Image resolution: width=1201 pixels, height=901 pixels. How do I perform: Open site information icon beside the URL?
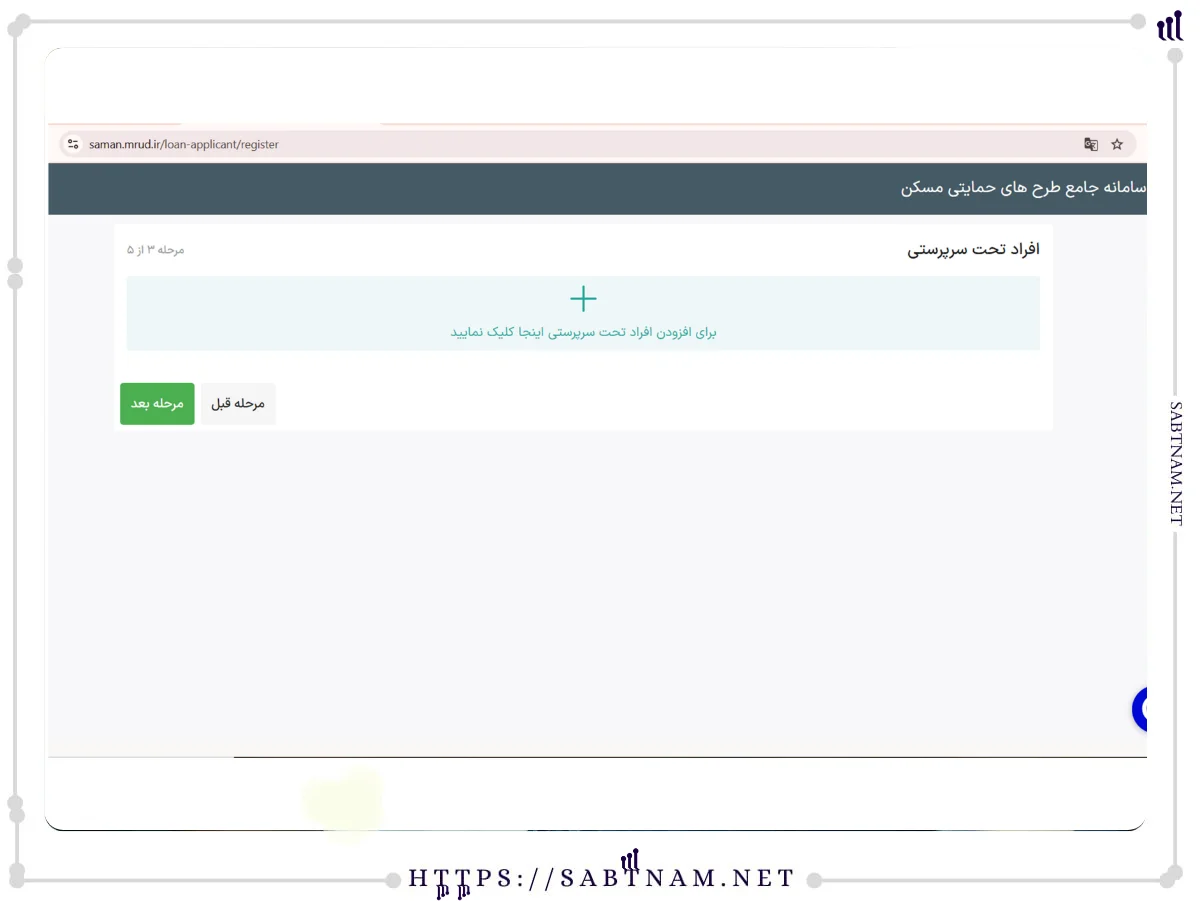(x=72, y=144)
